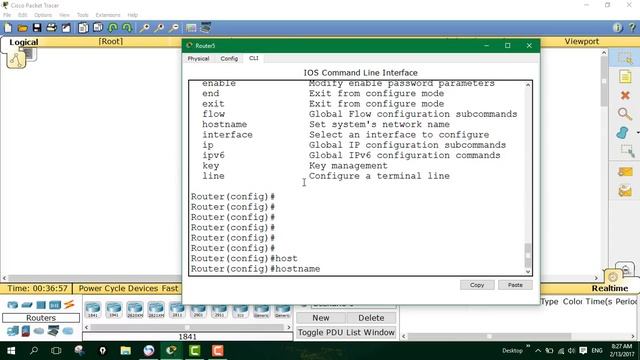Image resolution: width=640 pixels, height=360 pixels.
Task: Activate the Inspect magnifier tool
Action: (x=625, y=114)
